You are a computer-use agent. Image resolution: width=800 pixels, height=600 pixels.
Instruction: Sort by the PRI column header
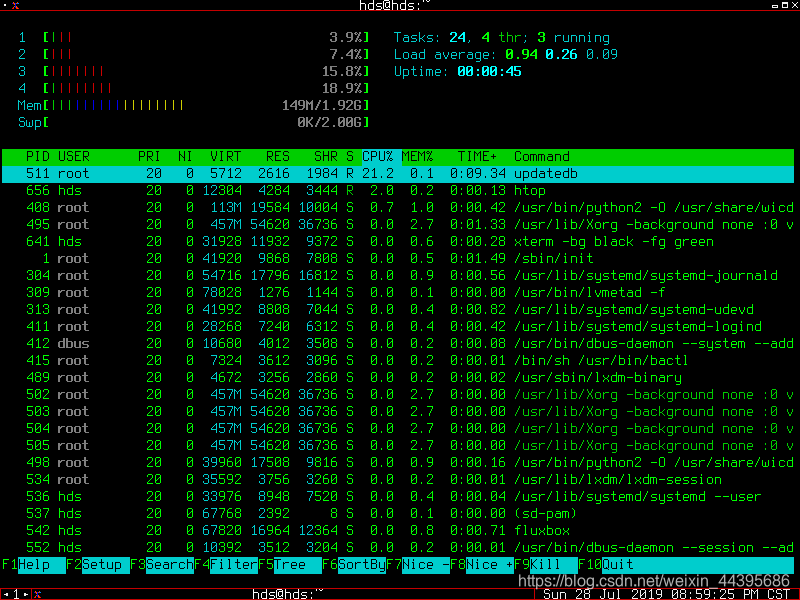click(x=149, y=157)
